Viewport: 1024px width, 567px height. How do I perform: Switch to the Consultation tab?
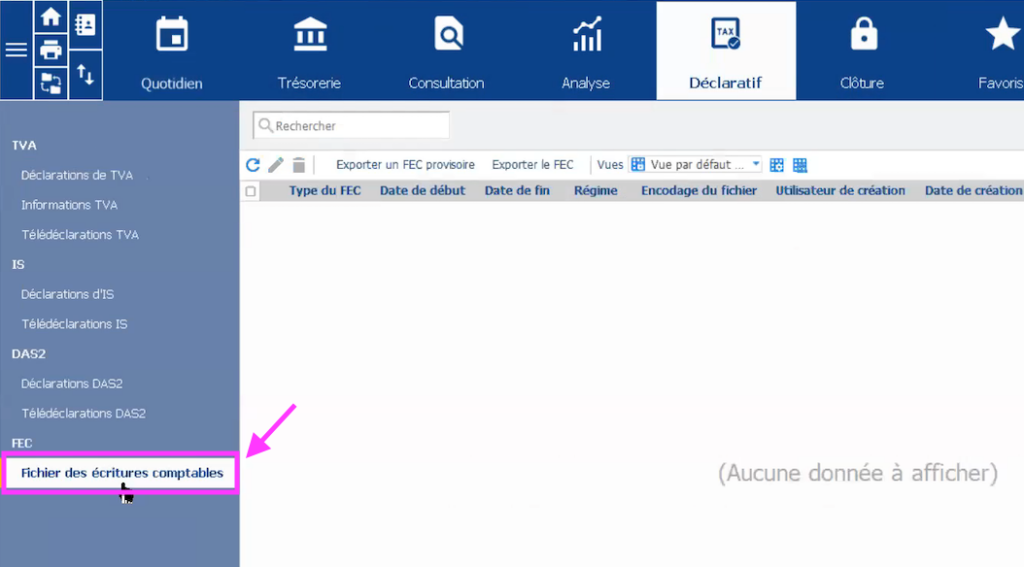coord(447,51)
